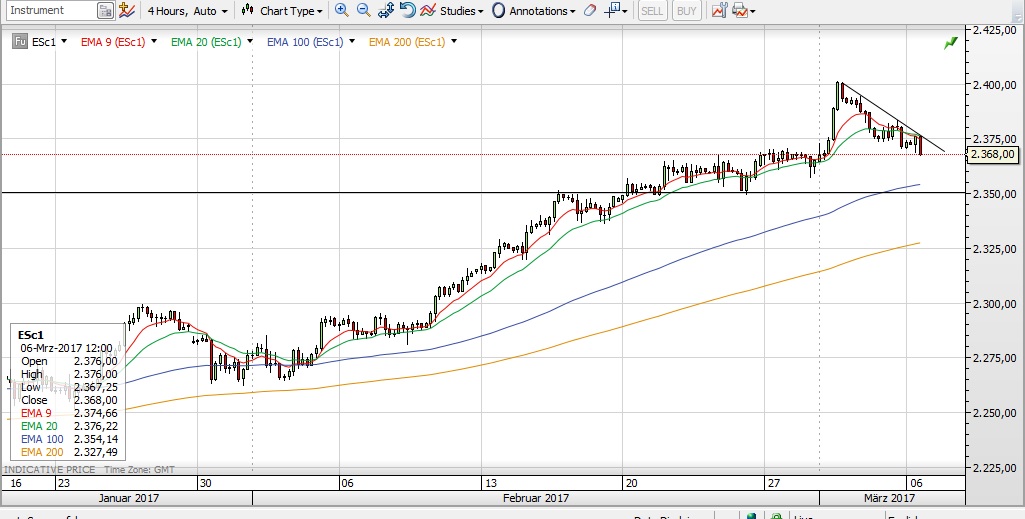Click the März 2017 month label
Image resolution: width=1025 pixels, height=519 pixels.
click(x=889, y=498)
